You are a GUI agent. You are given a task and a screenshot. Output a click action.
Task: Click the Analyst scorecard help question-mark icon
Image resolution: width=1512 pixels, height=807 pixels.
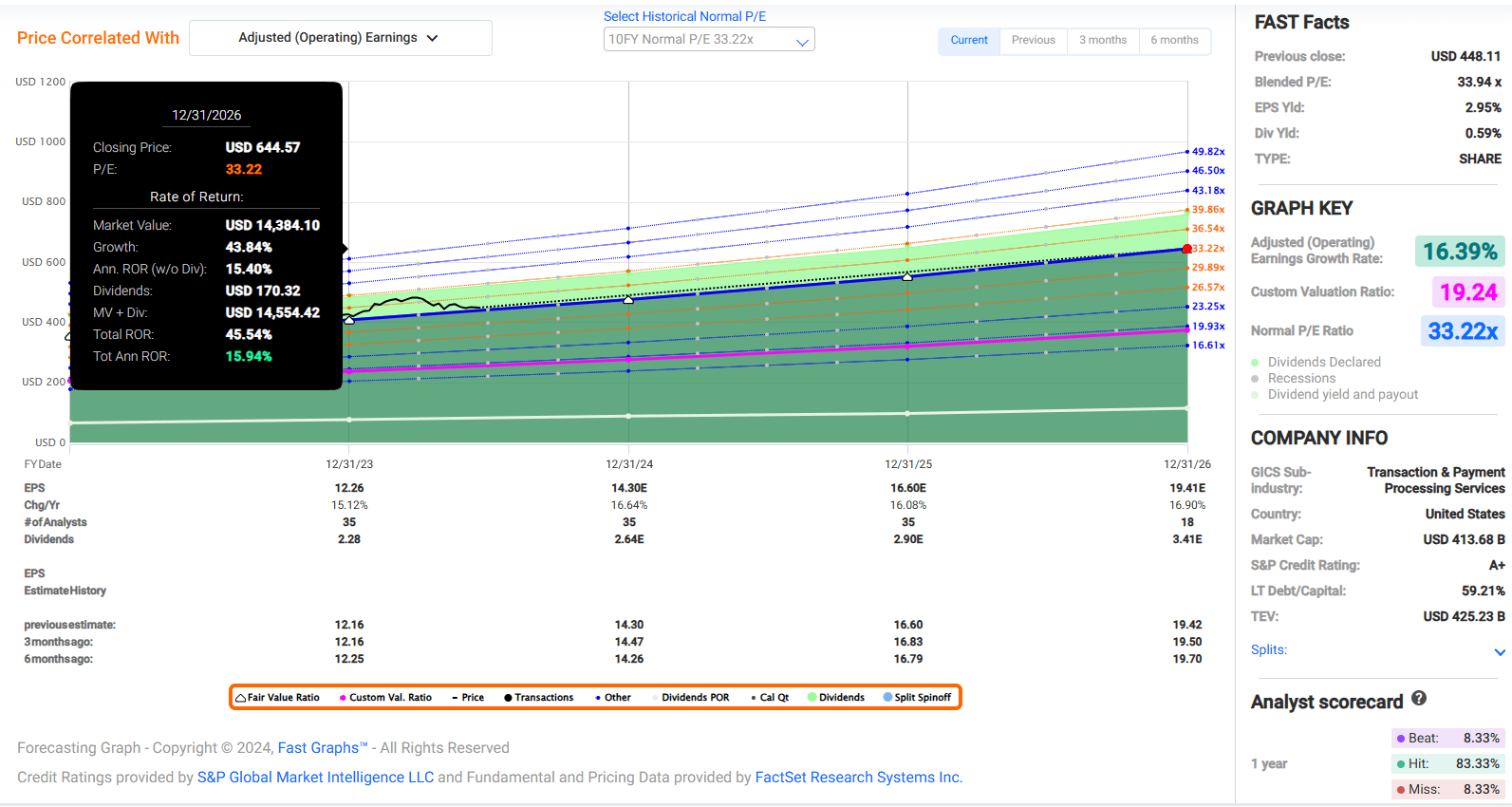(x=1419, y=699)
